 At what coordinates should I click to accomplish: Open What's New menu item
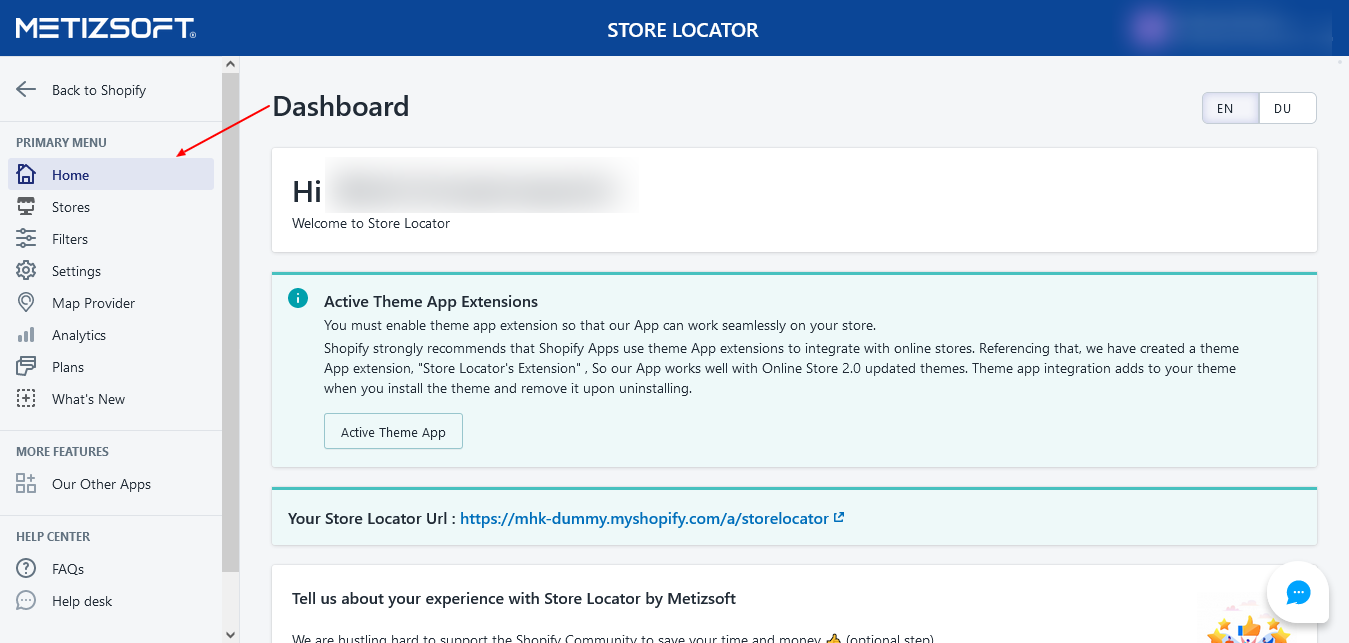click(88, 399)
